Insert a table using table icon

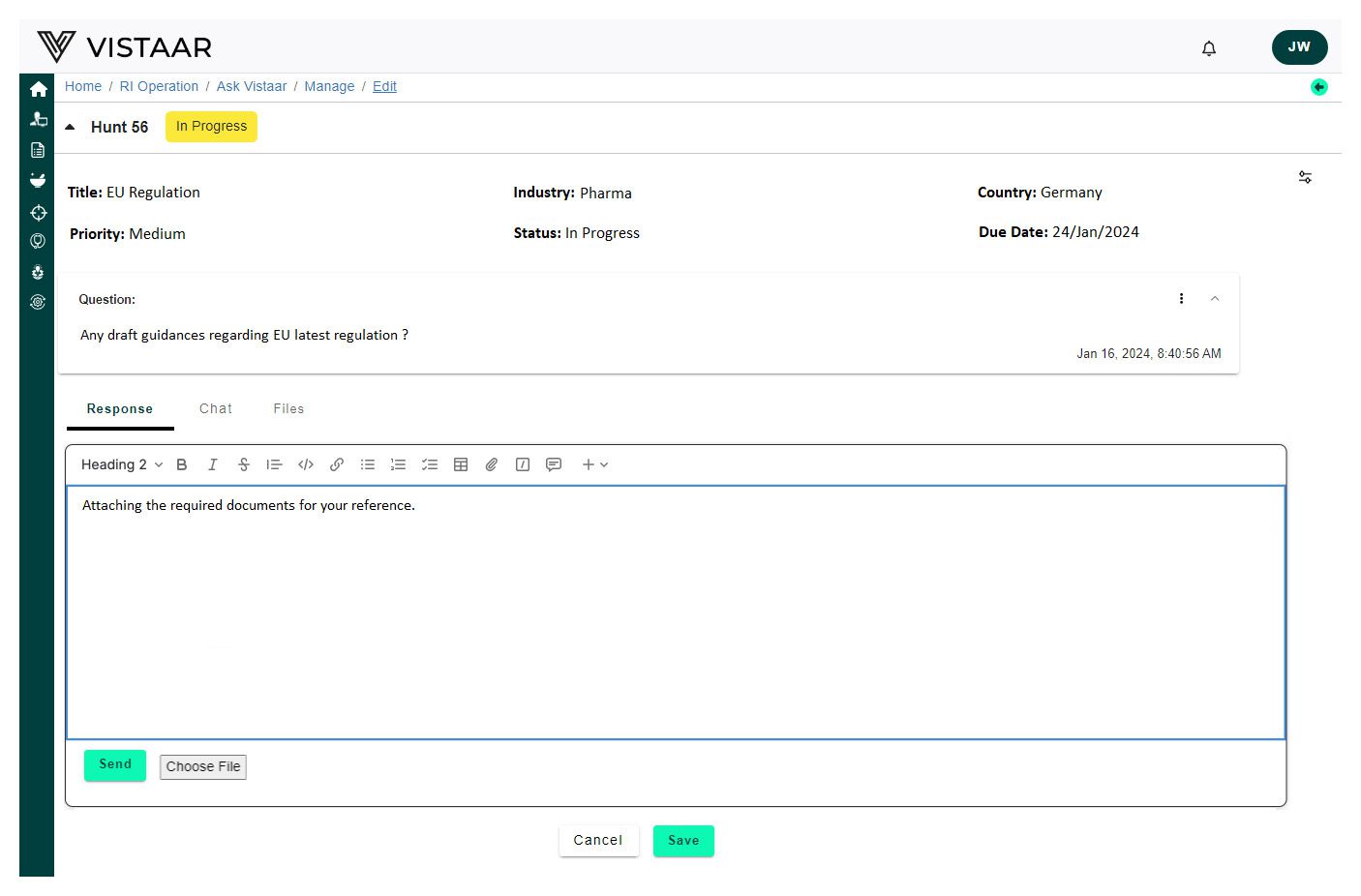click(x=461, y=464)
